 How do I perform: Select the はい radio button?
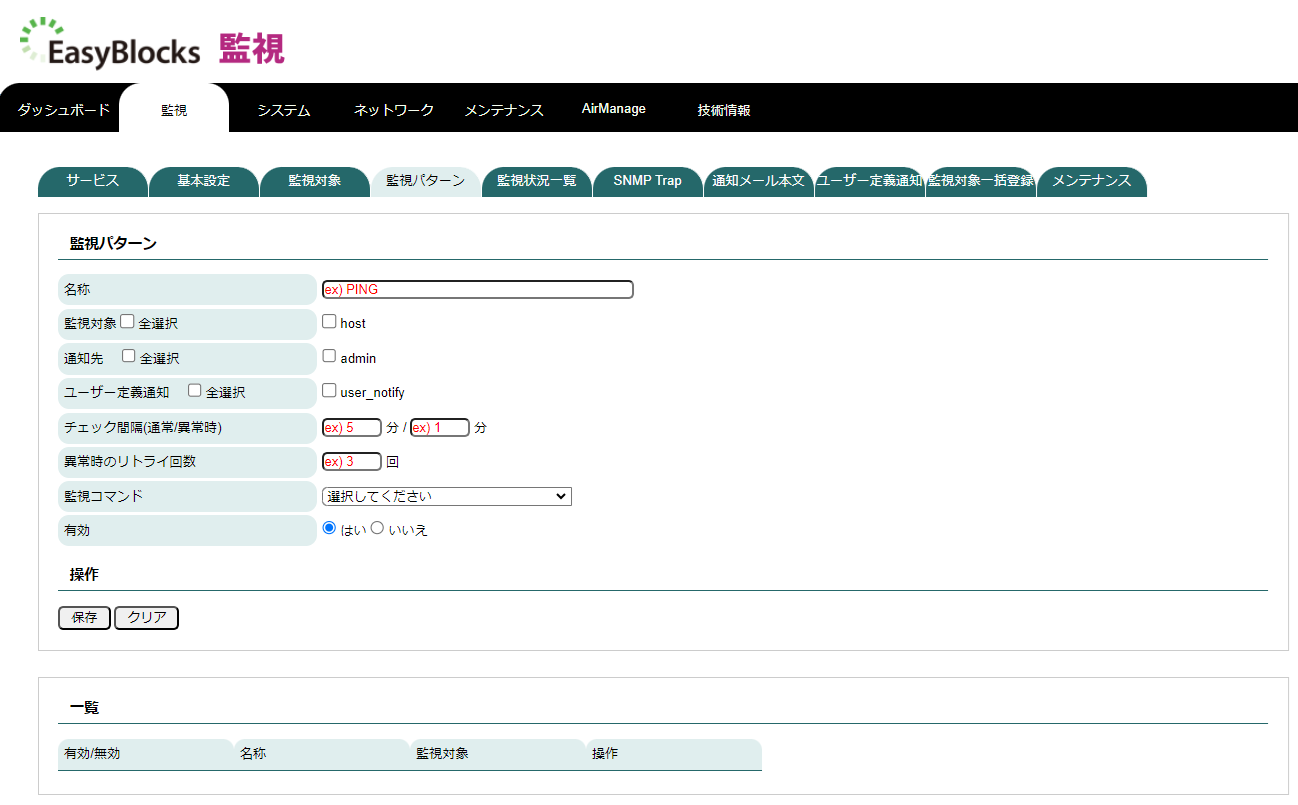[x=329, y=529]
